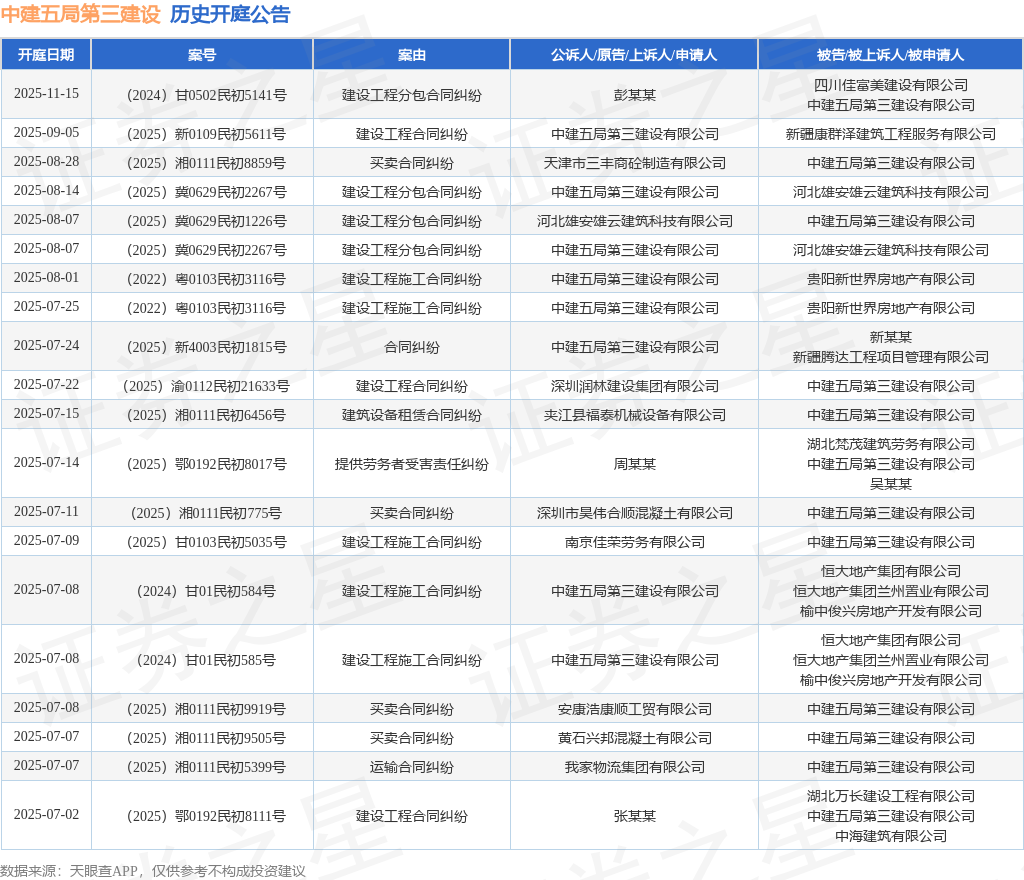Click plaintiff 张某某
This screenshot has width=1024, height=880.
pos(634,816)
